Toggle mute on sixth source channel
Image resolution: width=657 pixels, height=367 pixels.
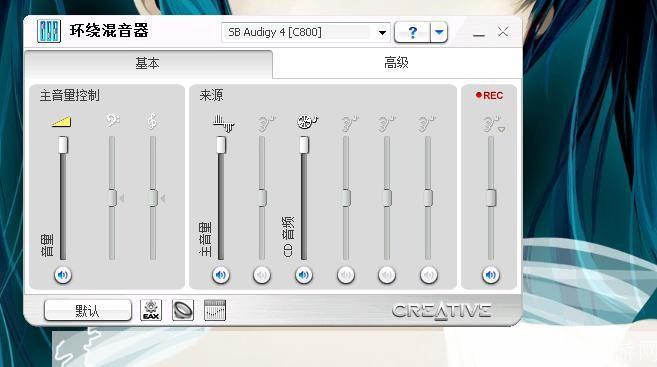coord(429,275)
